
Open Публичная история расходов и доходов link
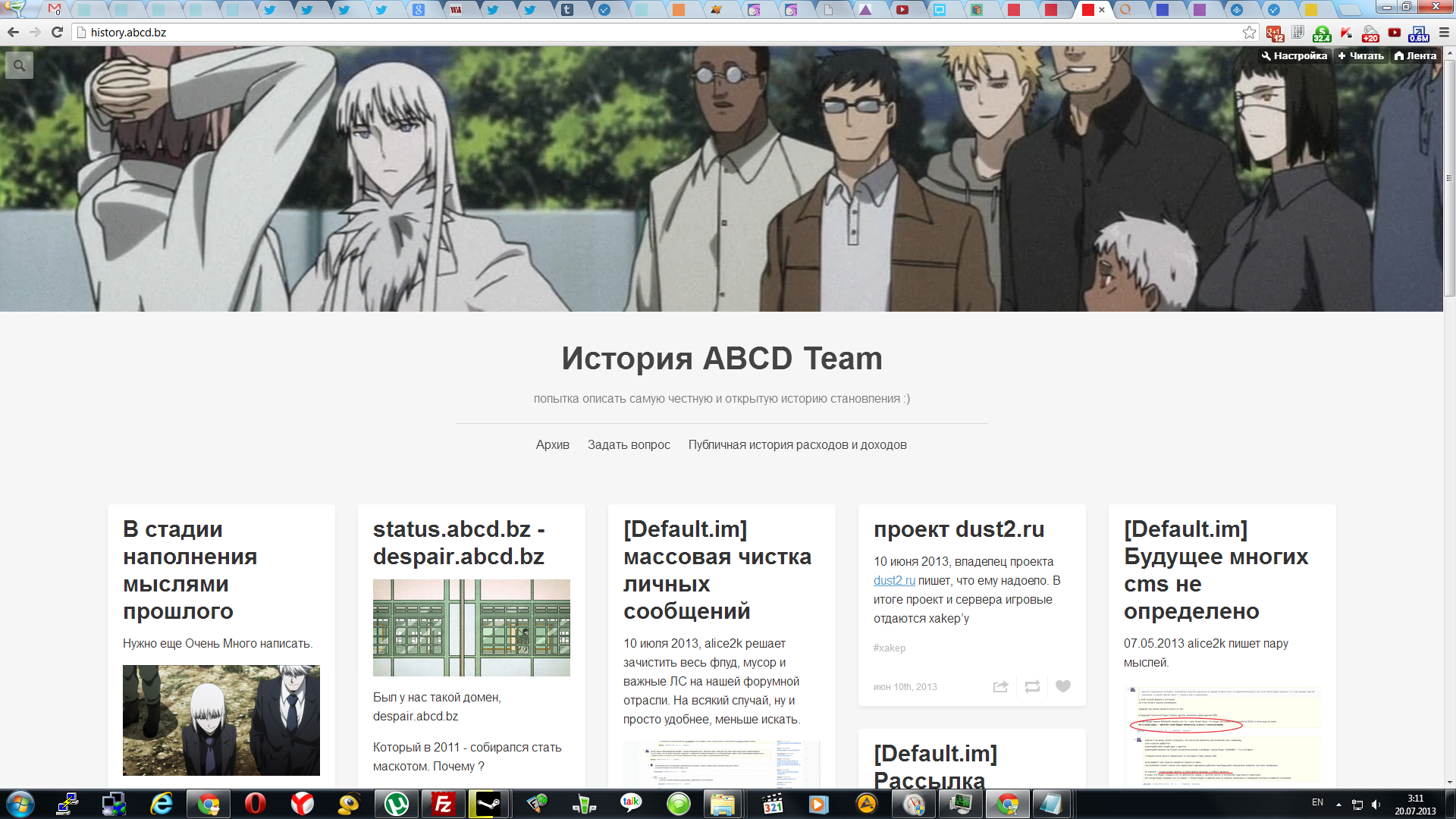coord(797,445)
